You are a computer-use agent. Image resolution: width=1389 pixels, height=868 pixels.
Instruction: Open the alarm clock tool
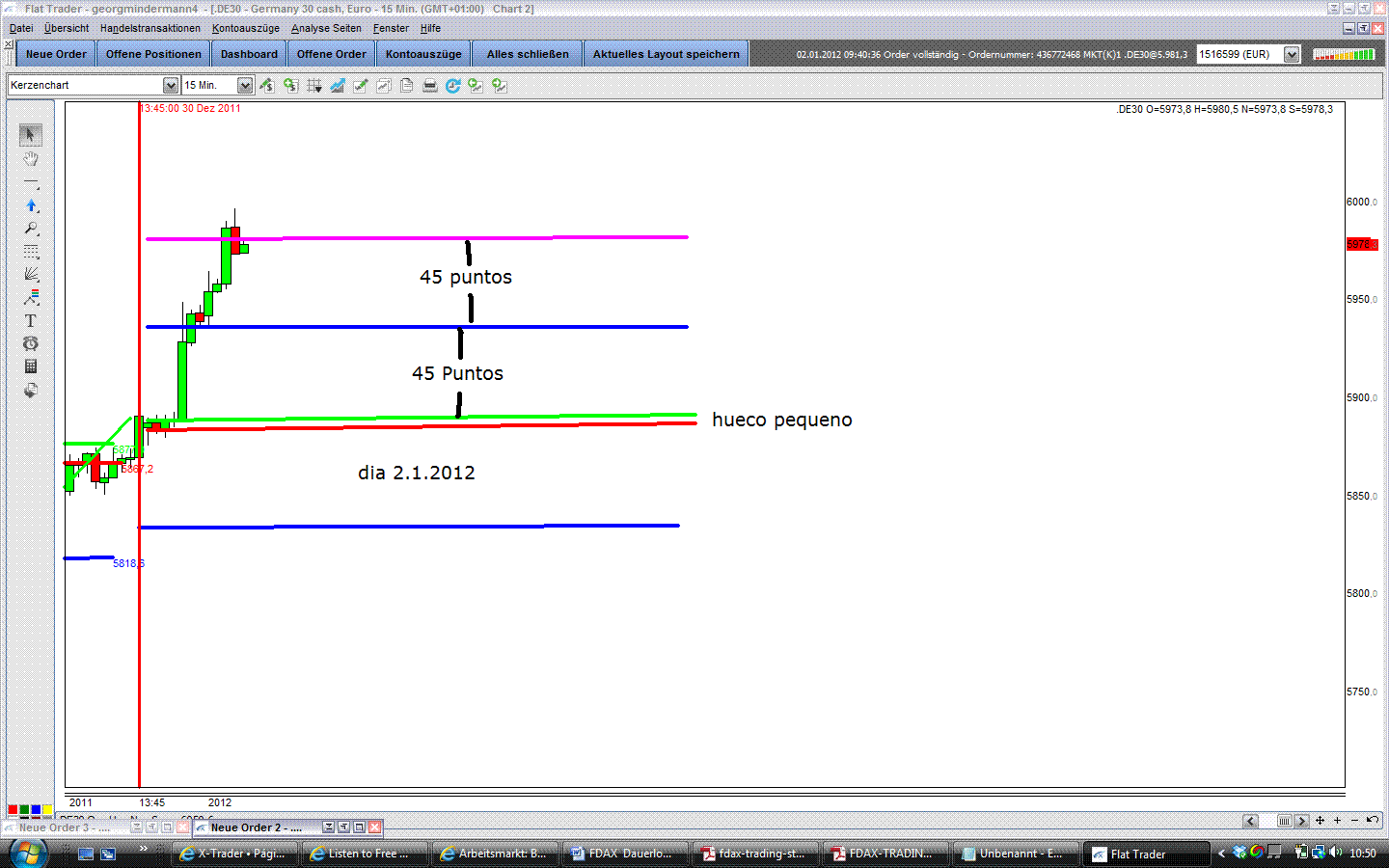pos(31,343)
